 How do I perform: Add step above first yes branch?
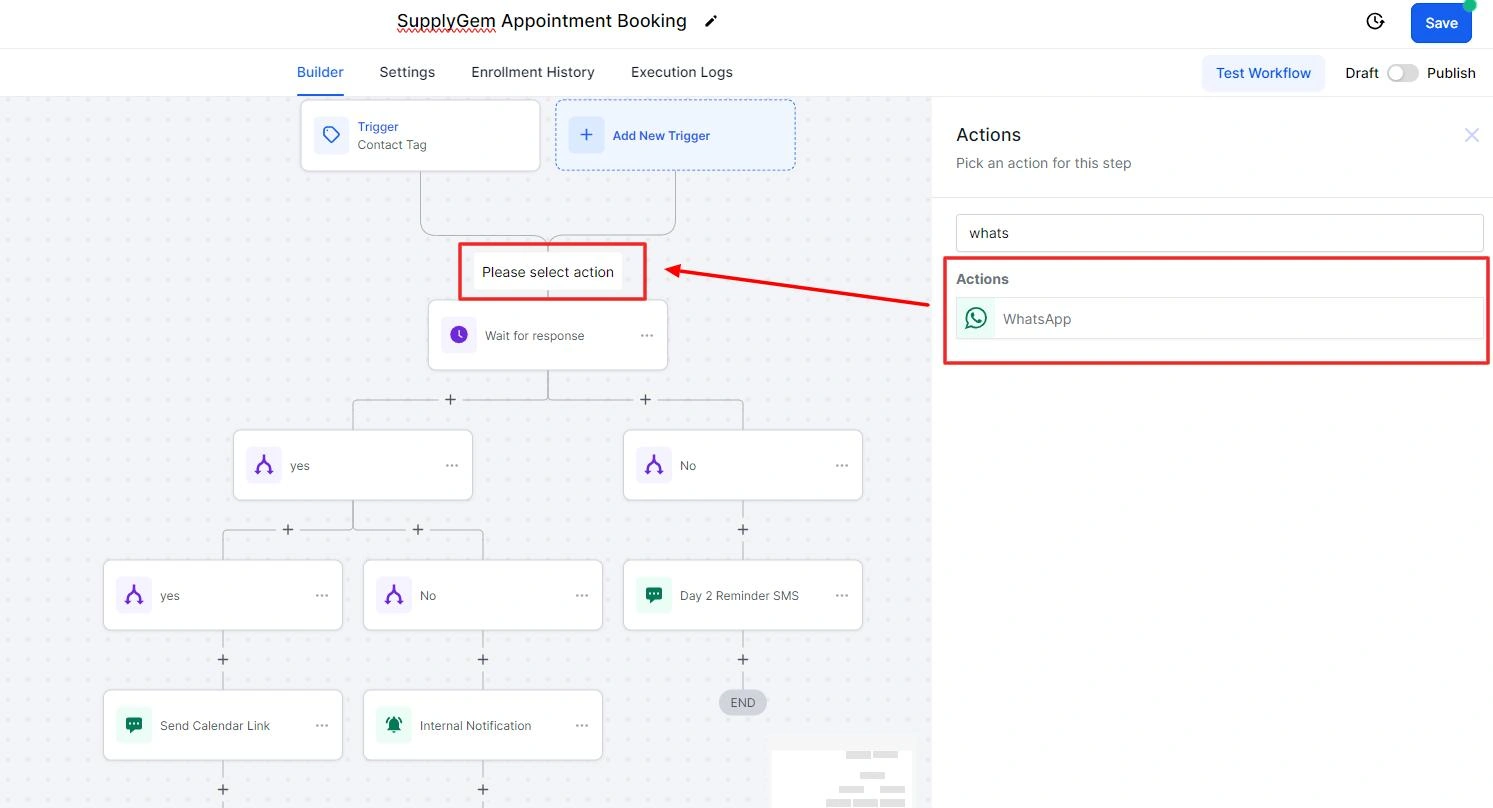[450, 399]
